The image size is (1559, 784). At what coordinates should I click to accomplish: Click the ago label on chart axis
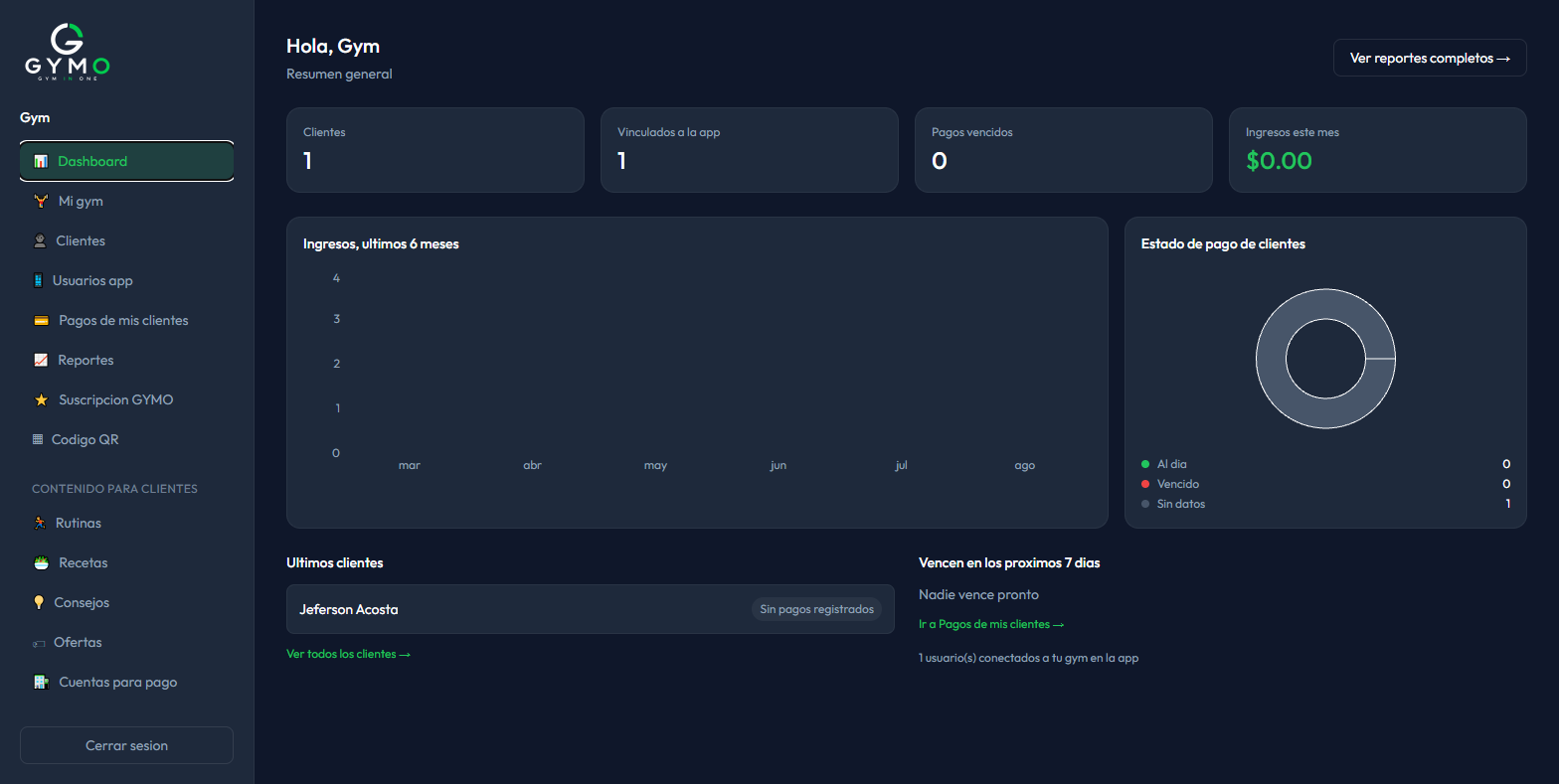click(1025, 465)
